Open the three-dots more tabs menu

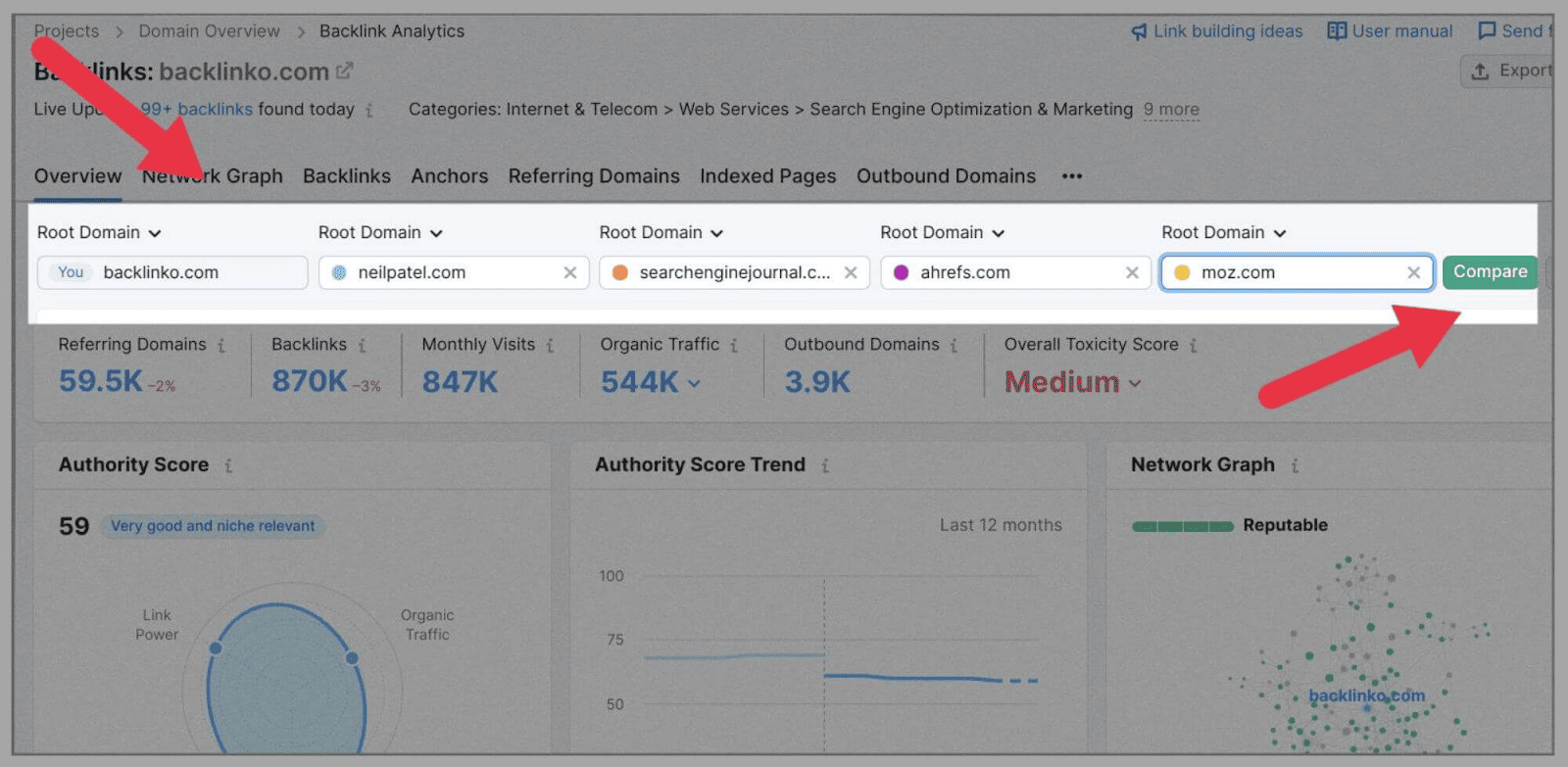click(1072, 176)
